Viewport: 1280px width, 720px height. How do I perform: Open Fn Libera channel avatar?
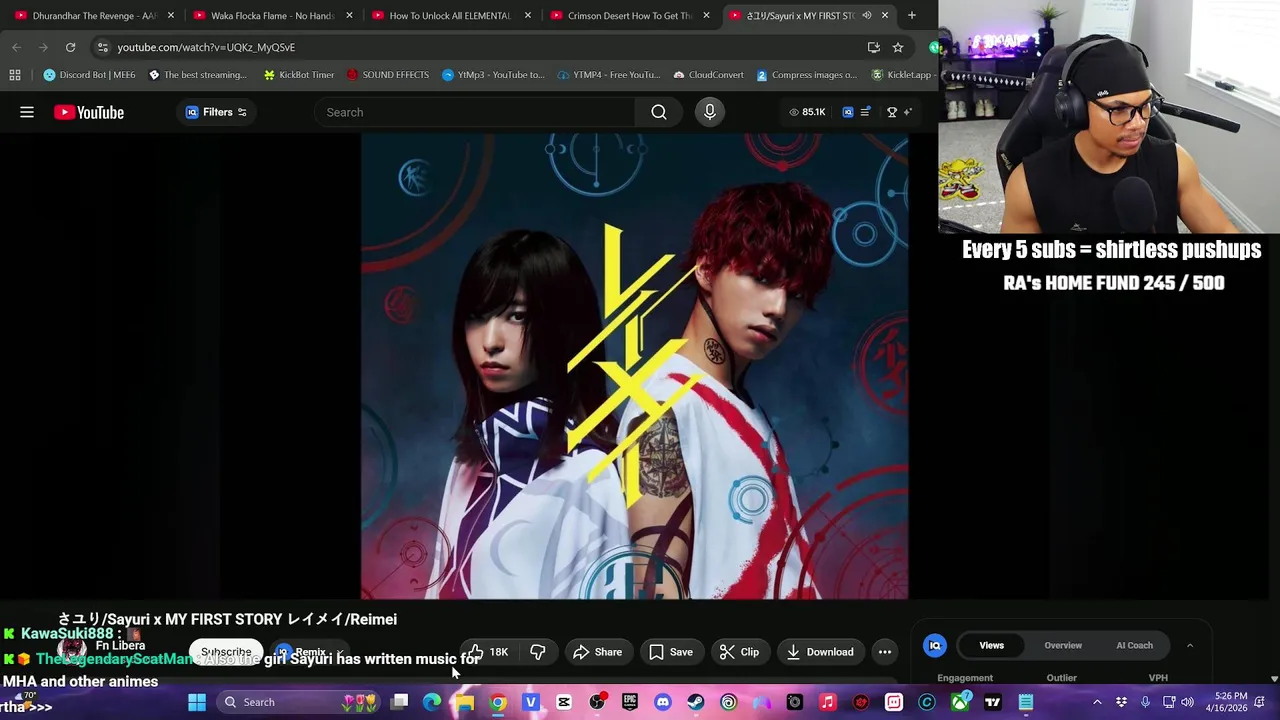(x=72, y=650)
